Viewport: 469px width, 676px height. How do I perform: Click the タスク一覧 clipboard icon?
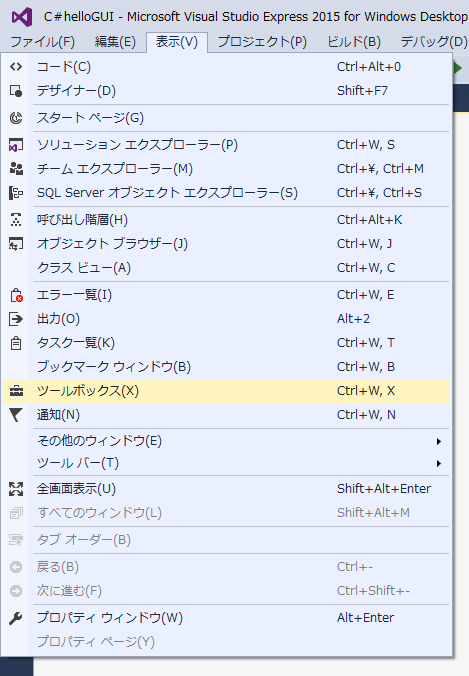click(16, 343)
